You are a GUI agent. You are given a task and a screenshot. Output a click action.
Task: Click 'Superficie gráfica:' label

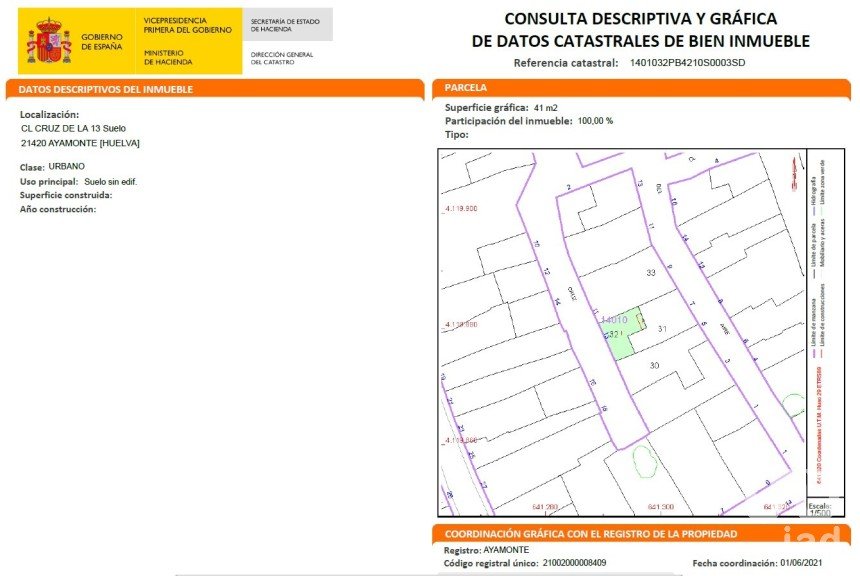(486, 108)
